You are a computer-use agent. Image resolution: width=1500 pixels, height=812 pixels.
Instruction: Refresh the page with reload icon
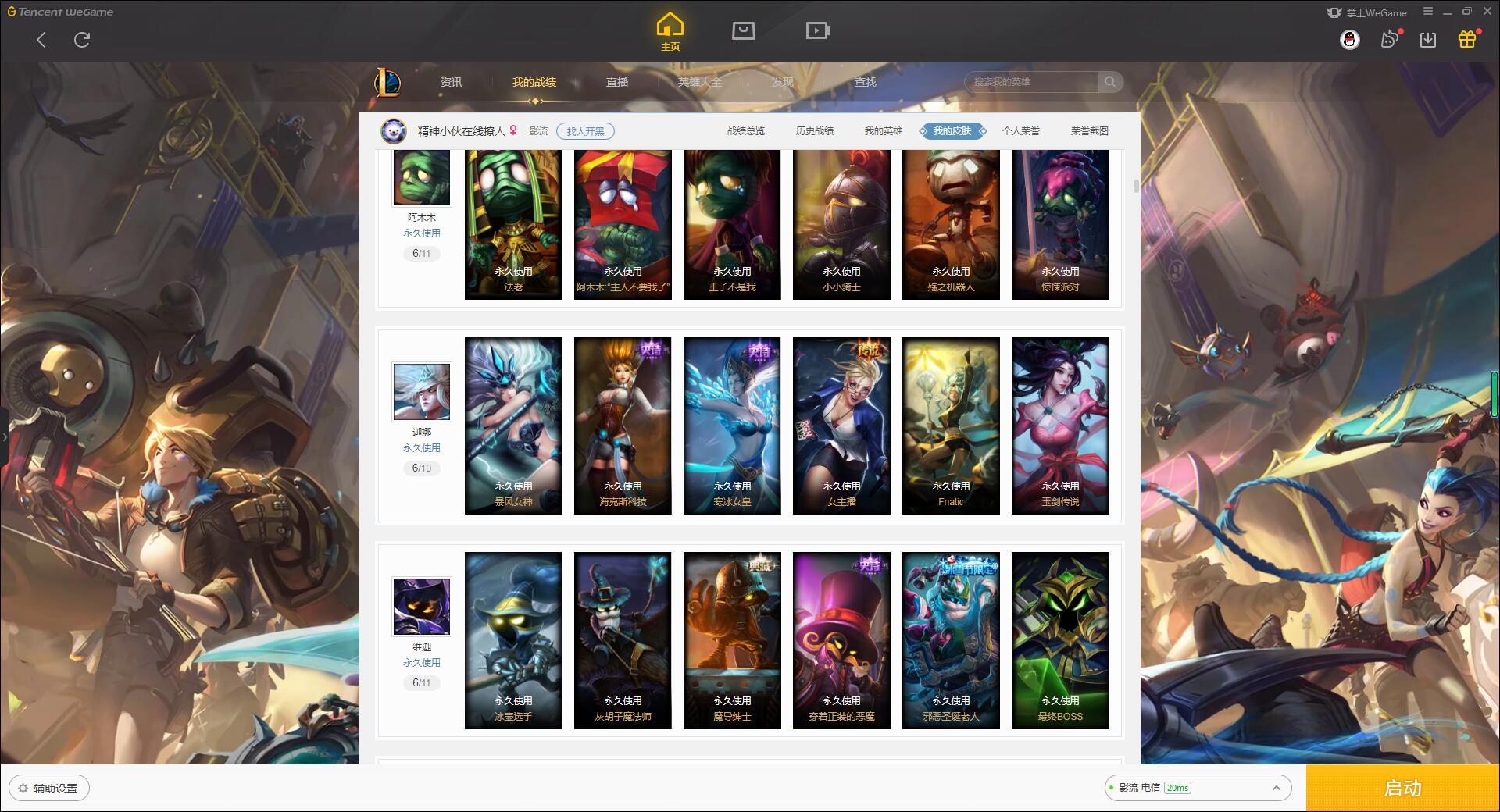click(x=82, y=40)
